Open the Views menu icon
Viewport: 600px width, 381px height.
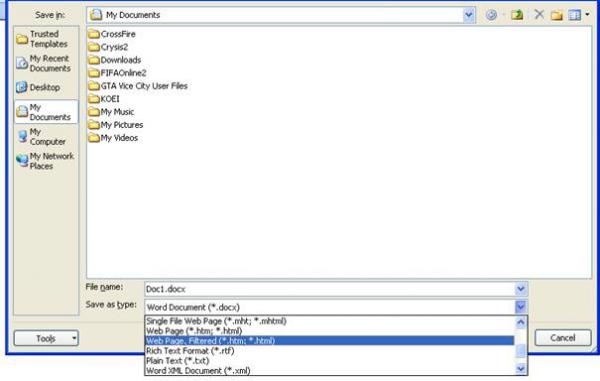coord(579,15)
